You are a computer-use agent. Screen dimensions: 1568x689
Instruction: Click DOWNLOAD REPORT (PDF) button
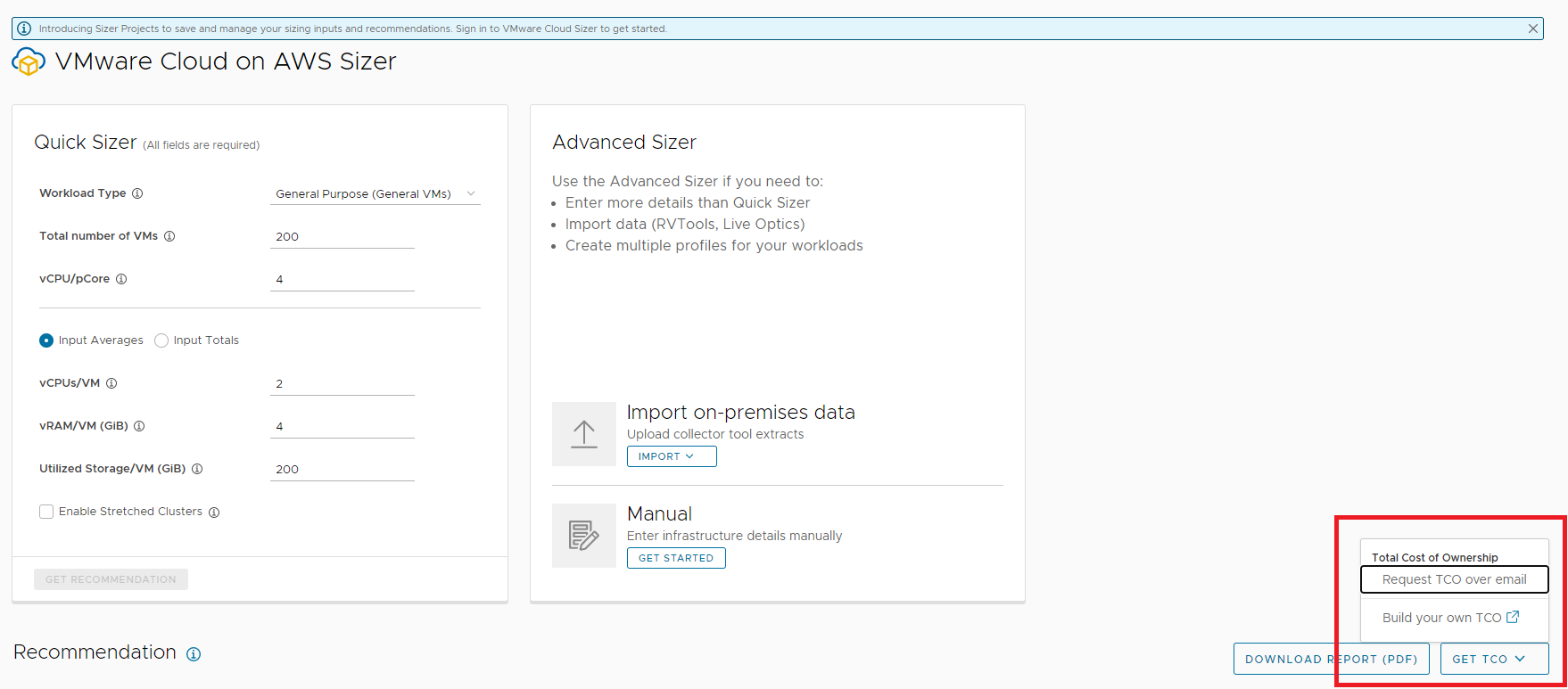tap(1332, 659)
